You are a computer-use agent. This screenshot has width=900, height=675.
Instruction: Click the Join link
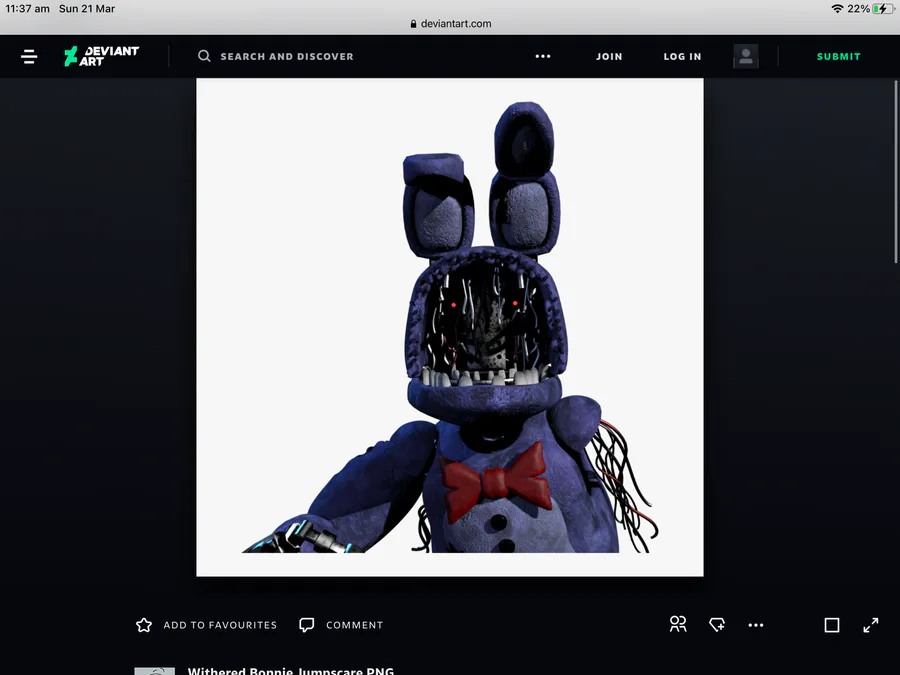[x=609, y=56]
